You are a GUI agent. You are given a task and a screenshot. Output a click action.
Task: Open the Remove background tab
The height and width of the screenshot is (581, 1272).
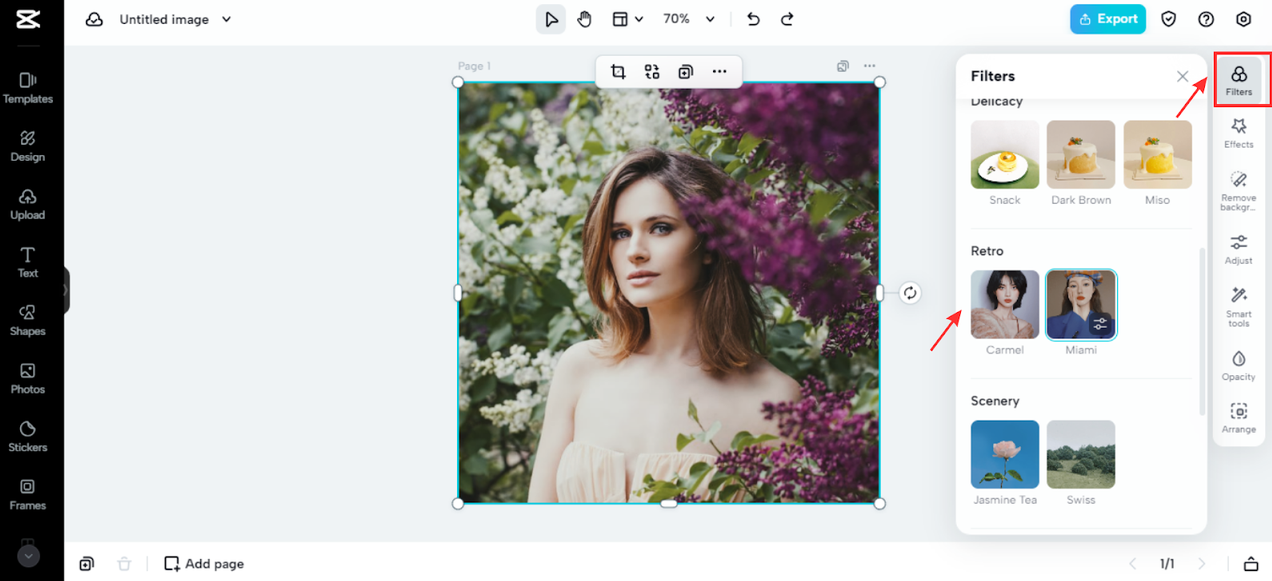pyautogui.click(x=1239, y=191)
